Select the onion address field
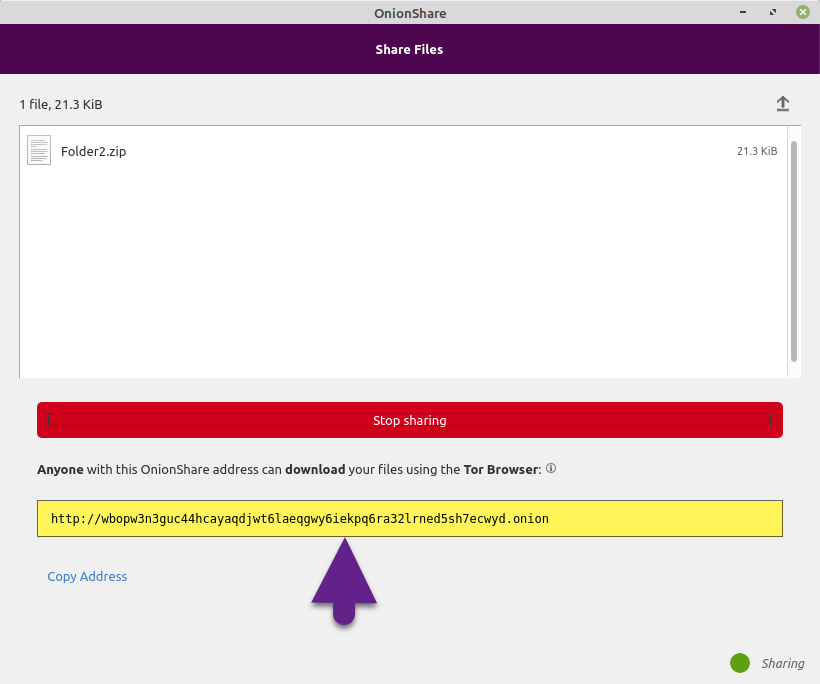This screenshot has height=684, width=820. pos(409,518)
